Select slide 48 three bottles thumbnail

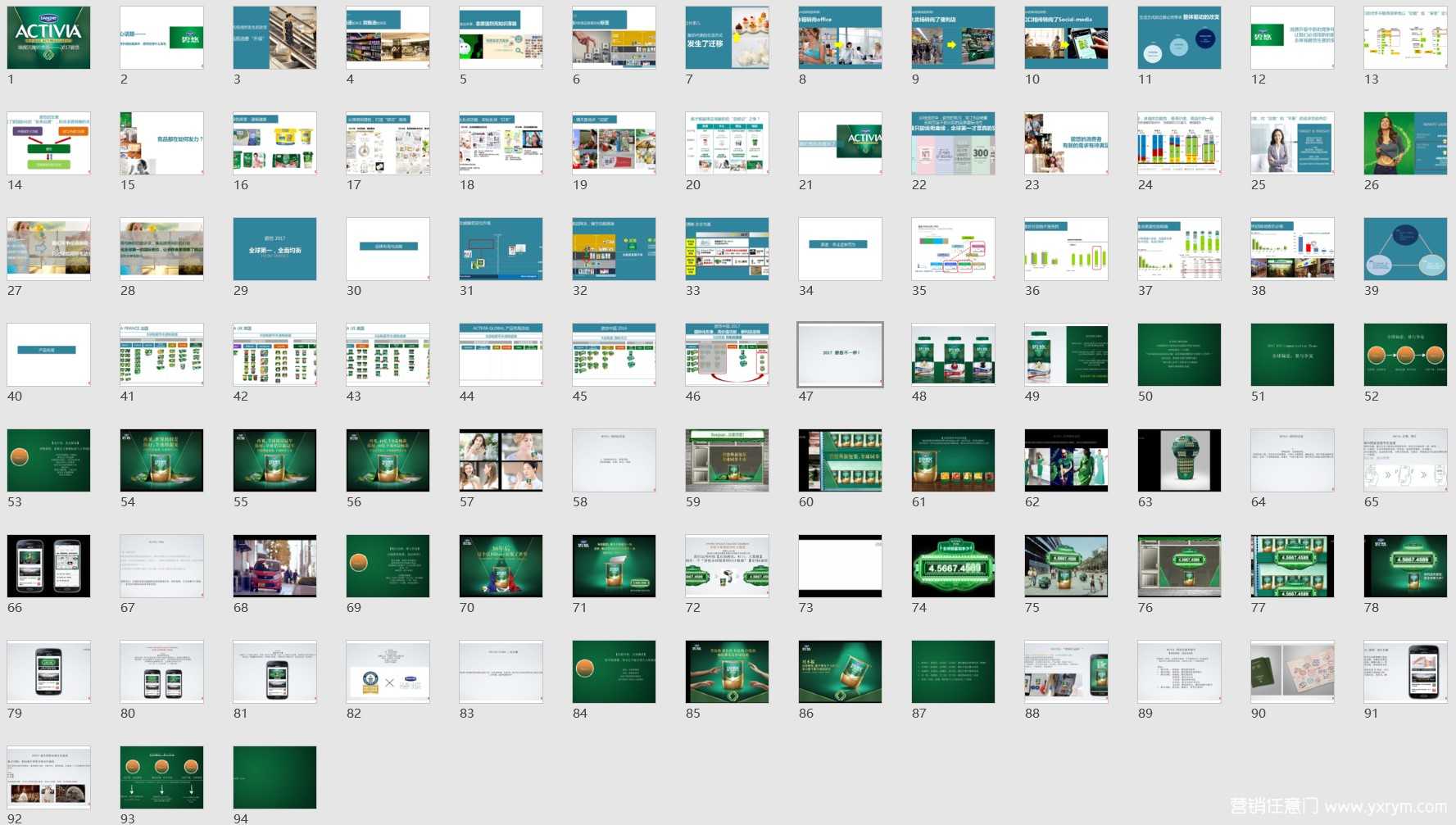point(954,355)
